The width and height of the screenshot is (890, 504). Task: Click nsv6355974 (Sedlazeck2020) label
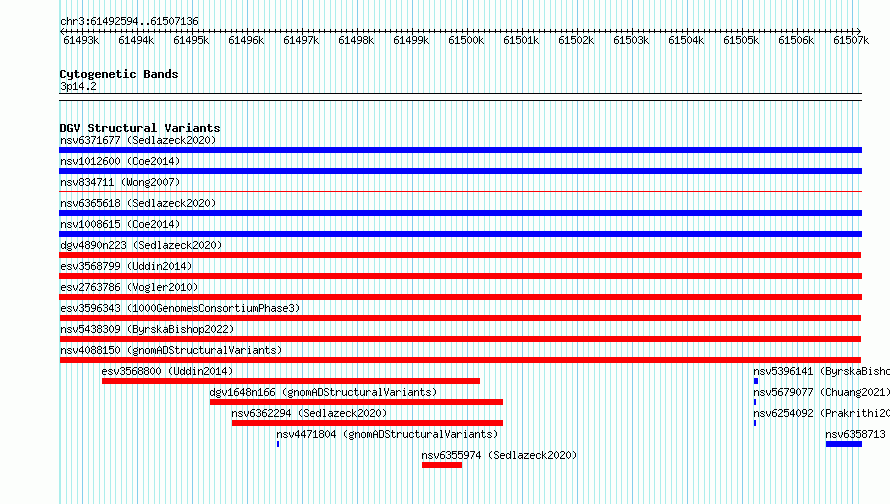tap(499, 455)
